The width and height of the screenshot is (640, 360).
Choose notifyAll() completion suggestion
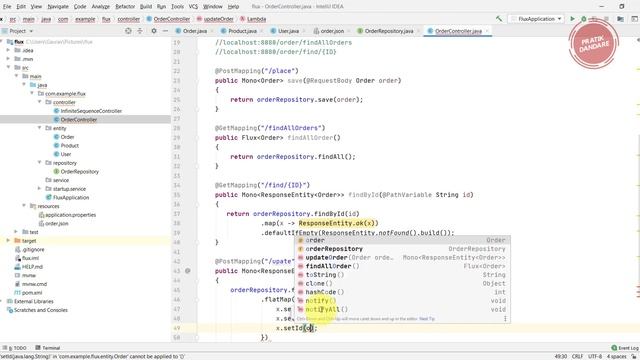pos(402,309)
